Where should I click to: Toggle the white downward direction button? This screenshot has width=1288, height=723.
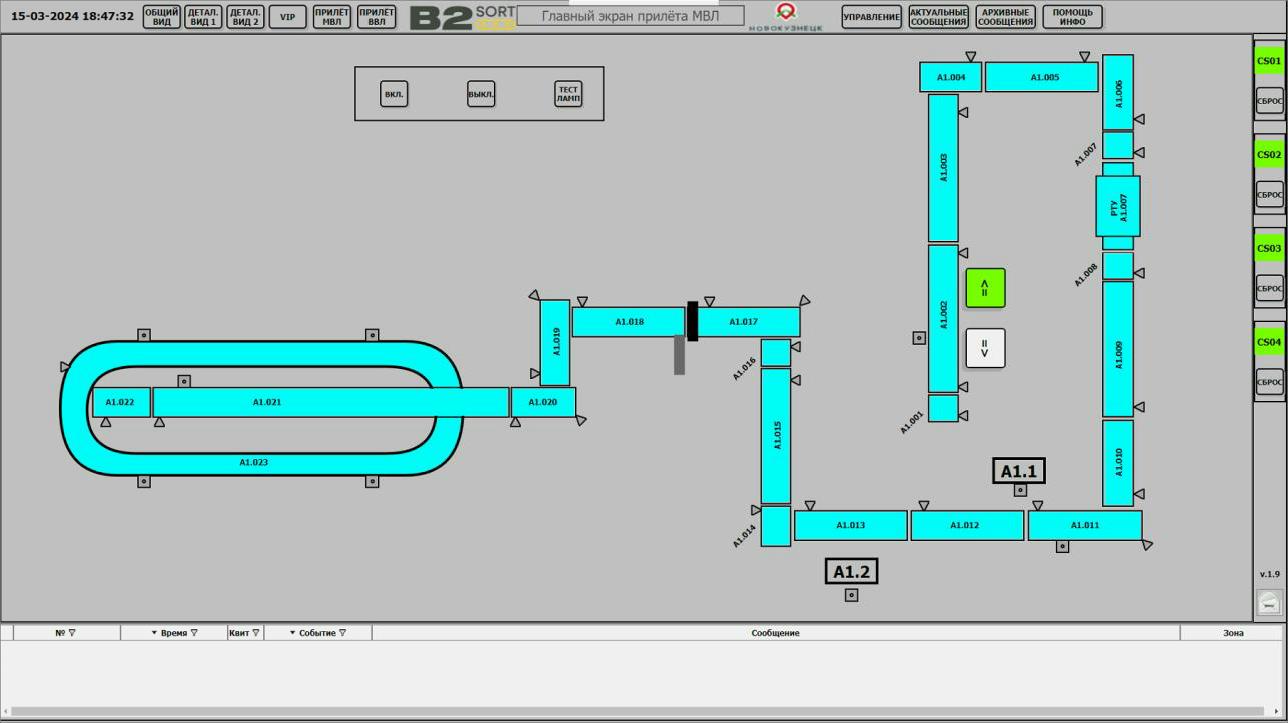(985, 348)
